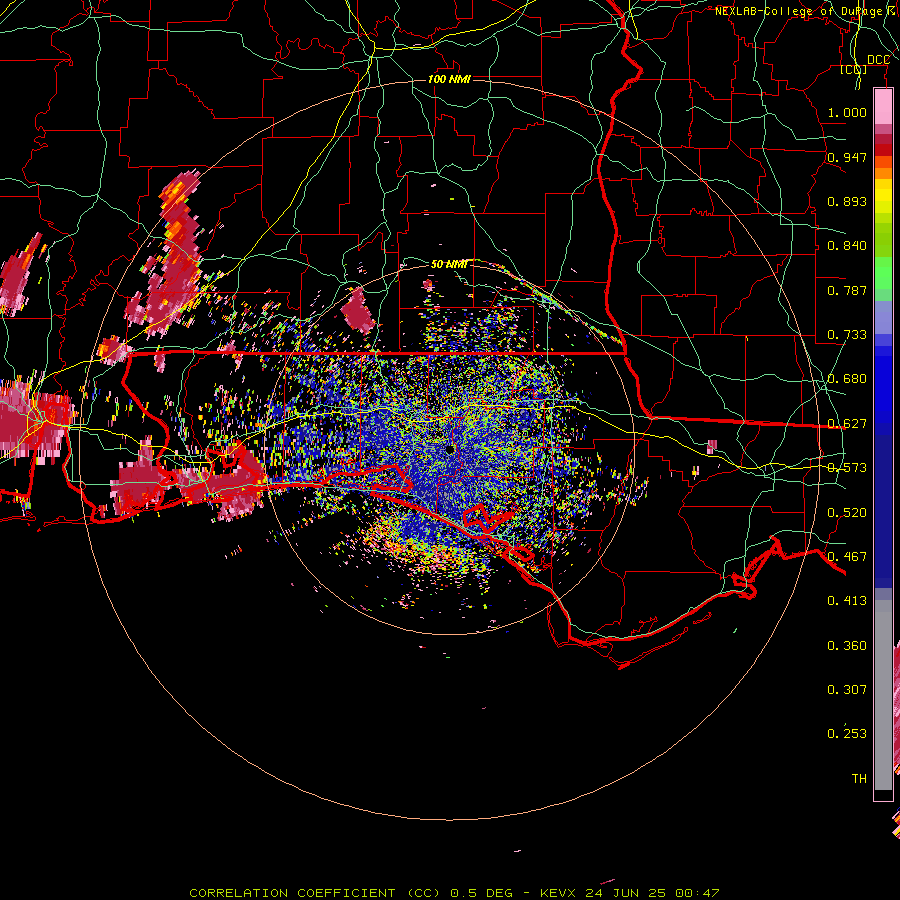Select the 0.360 scale value
900x900 pixels.
pos(847,646)
